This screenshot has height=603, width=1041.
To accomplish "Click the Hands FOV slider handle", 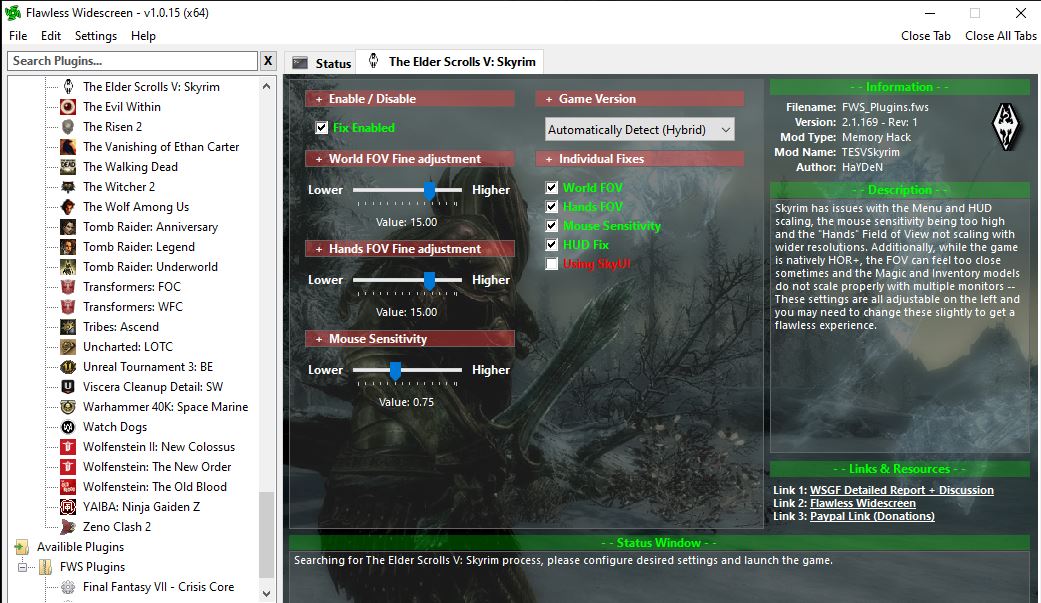I will pyautogui.click(x=429, y=281).
